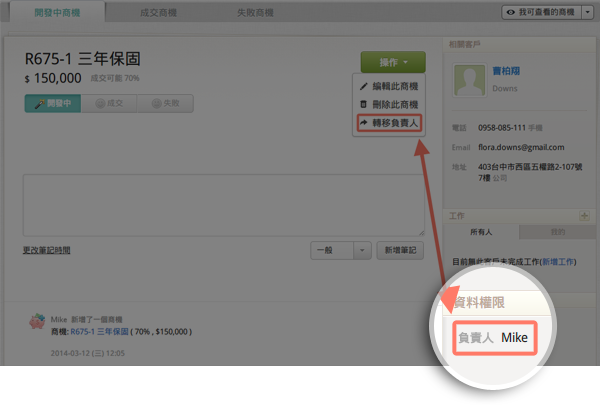Image resolution: width=600 pixels, height=405 pixels.
Task: Set deal status to 成交
Action: [109, 103]
